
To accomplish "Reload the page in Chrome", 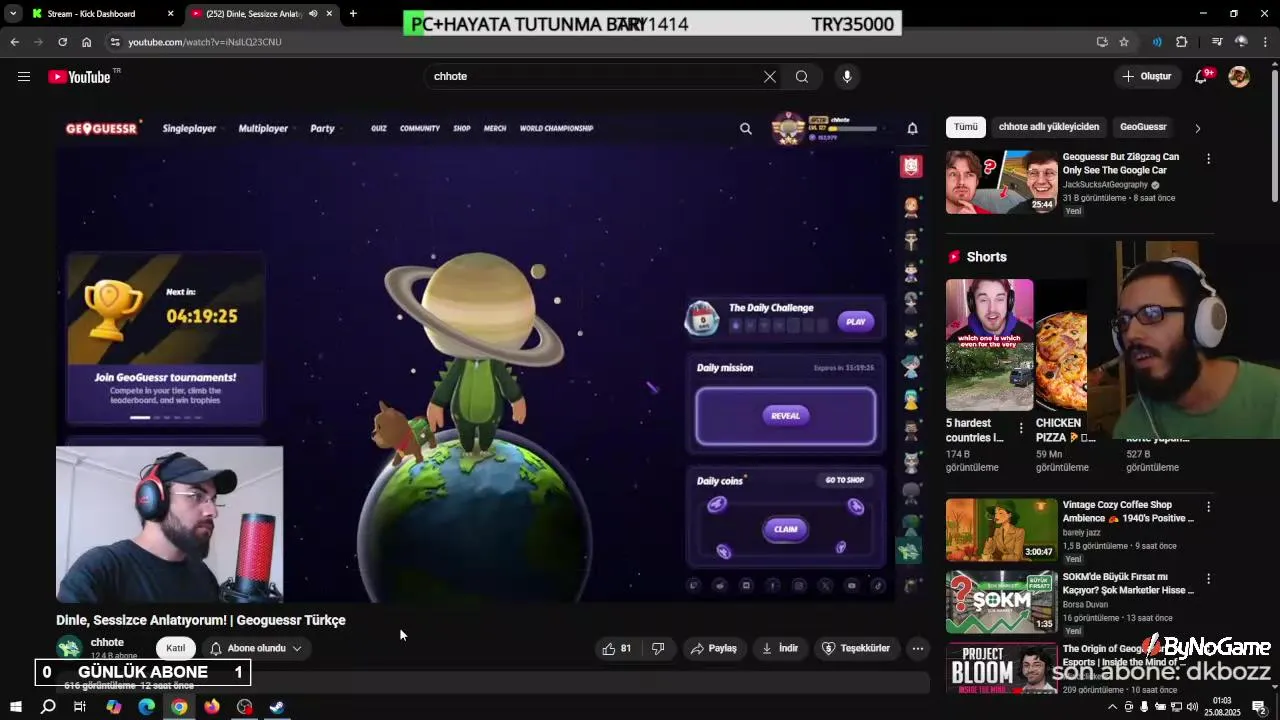I will point(62,42).
